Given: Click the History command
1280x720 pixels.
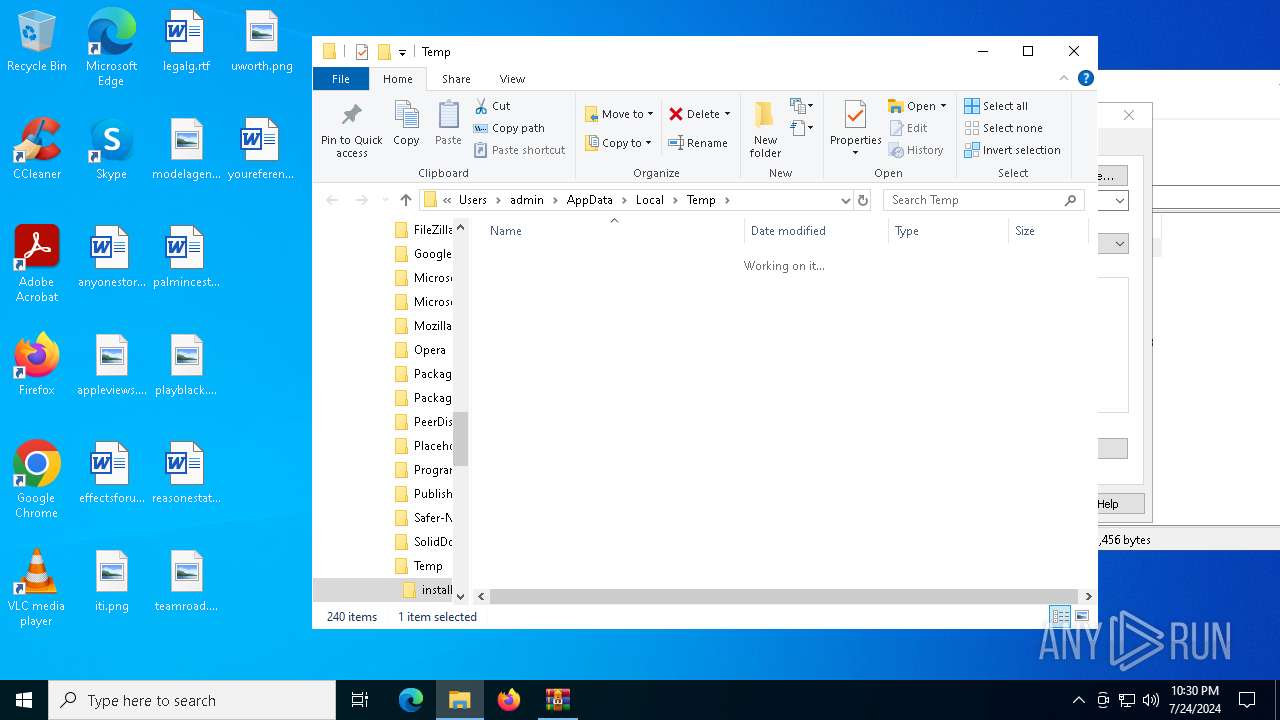Looking at the screenshot, I should tap(916, 150).
